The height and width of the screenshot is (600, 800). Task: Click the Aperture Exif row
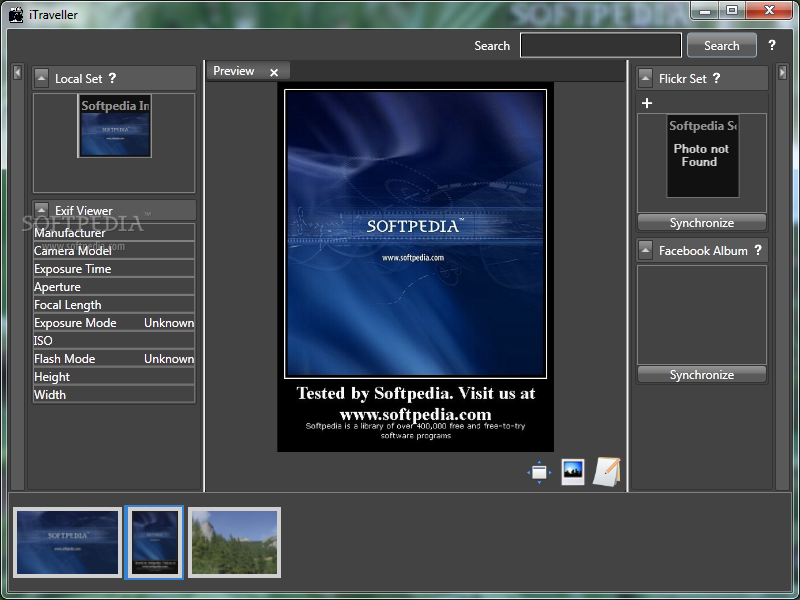(114, 286)
